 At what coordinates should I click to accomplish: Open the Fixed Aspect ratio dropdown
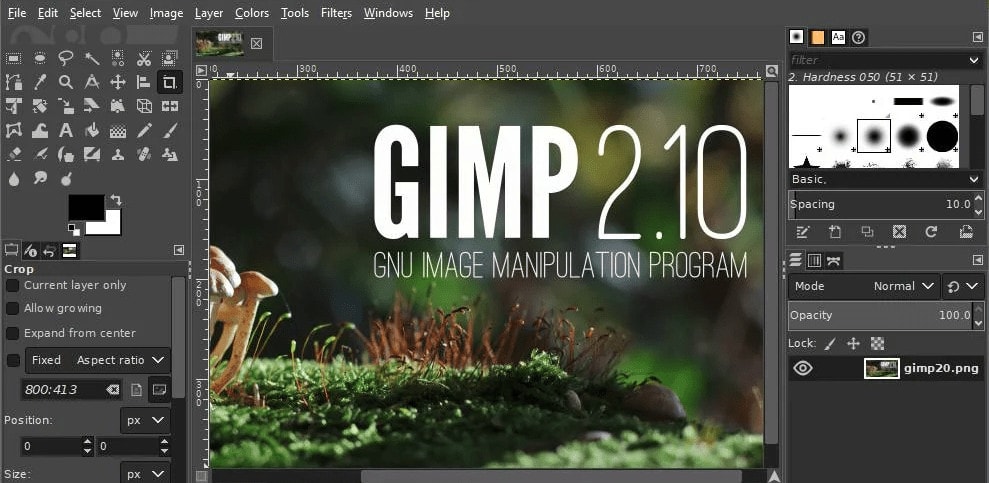98,360
